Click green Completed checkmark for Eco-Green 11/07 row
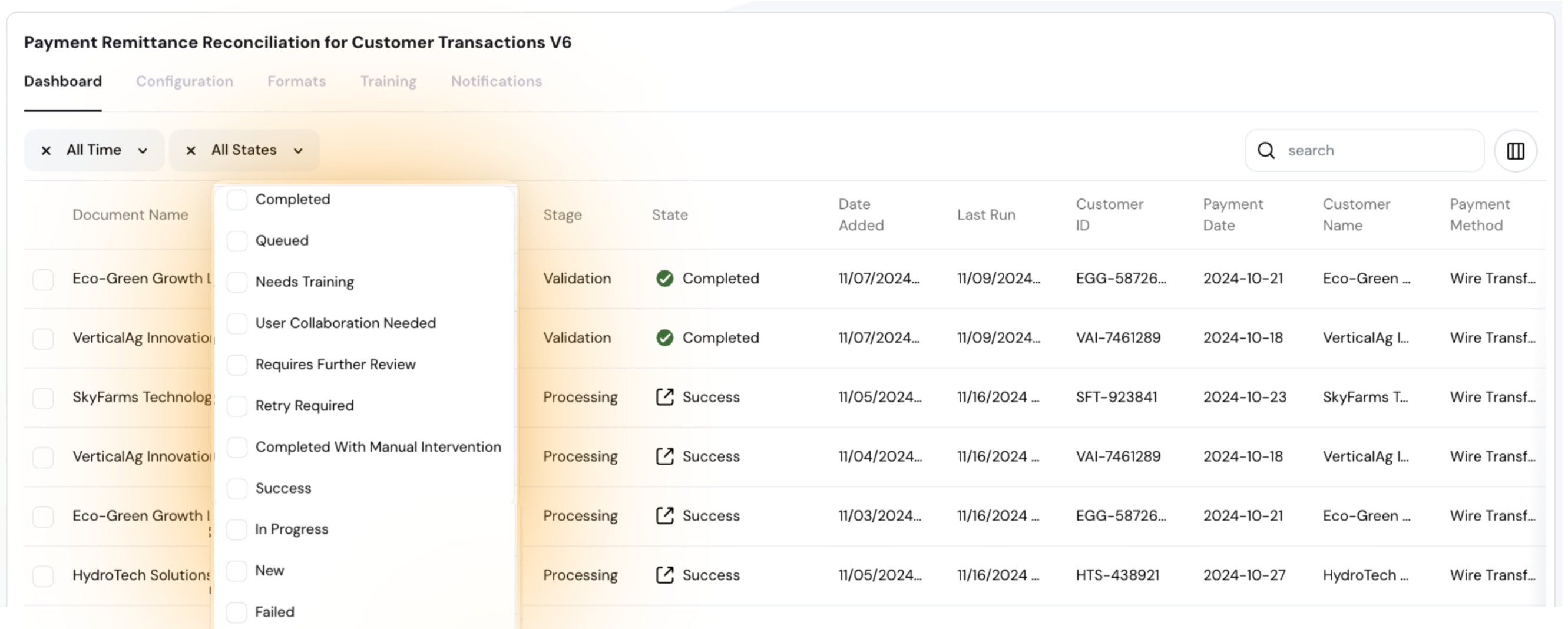Screen dimensions: 1568x629 664,278
